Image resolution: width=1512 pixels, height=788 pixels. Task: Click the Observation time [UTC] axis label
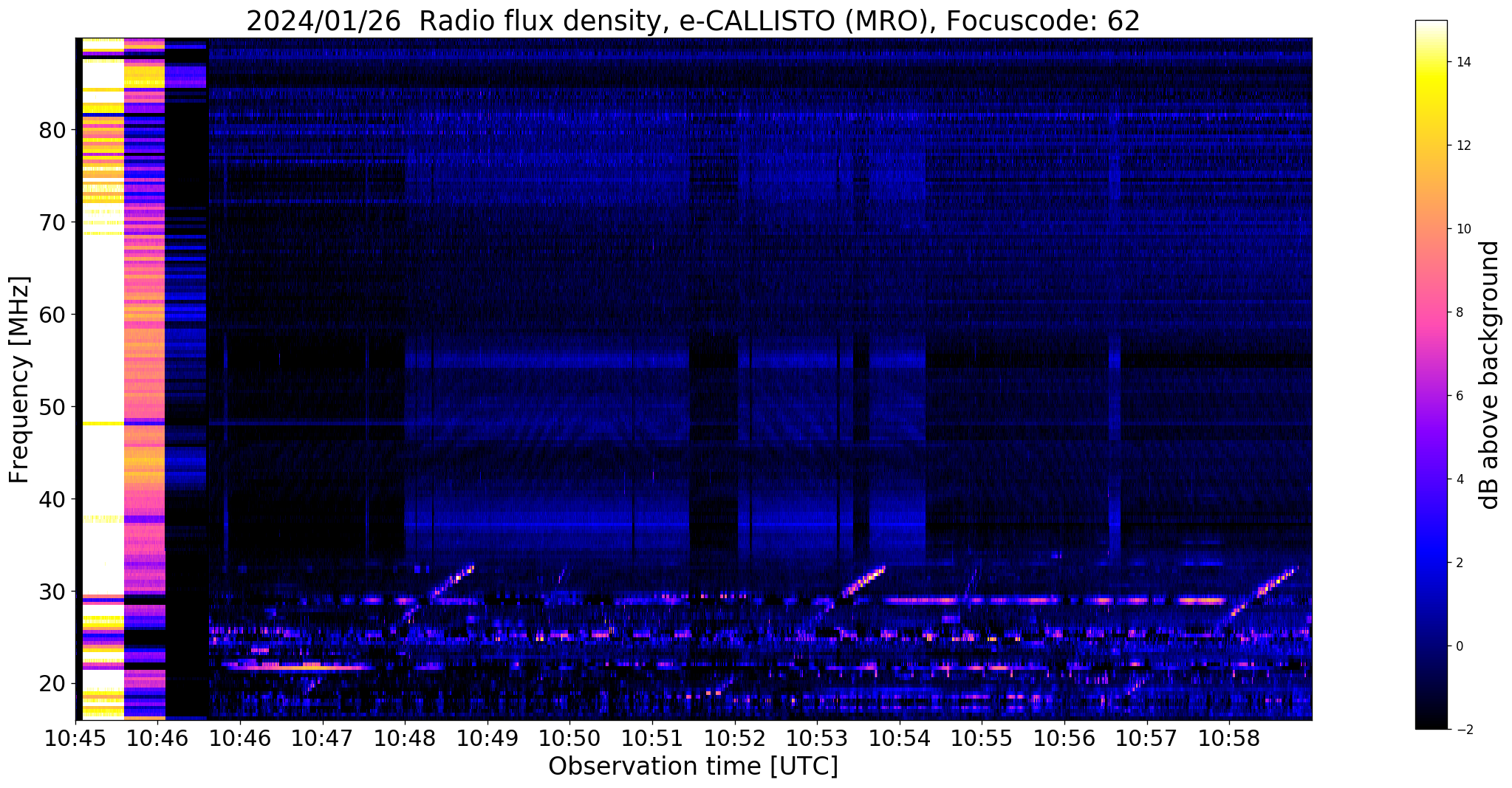point(693,767)
